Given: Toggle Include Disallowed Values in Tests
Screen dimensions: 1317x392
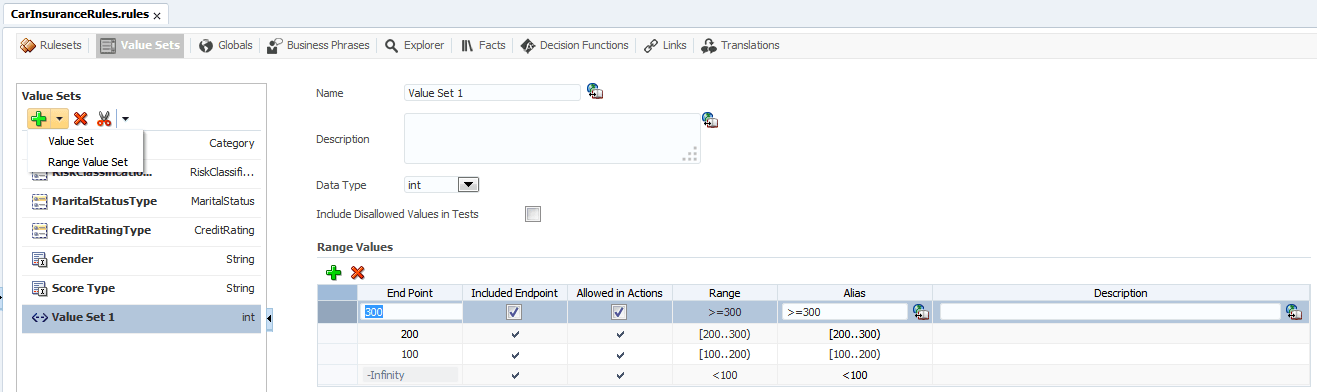Looking at the screenshot, I should (x=533, y=214).
